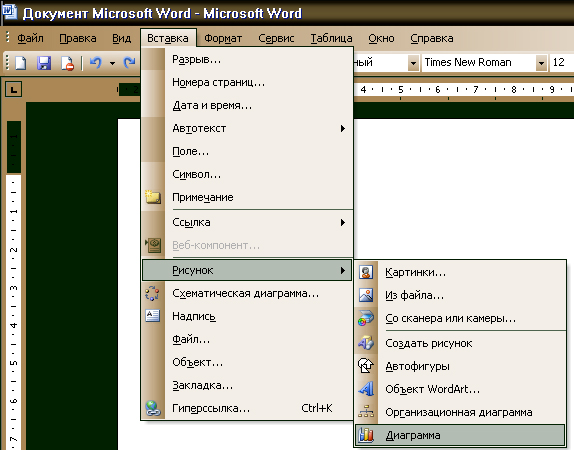The width and height of the screenshot is (574, 450).
Task: Select Гиперссылка… menu item
Action: [247, 408]
